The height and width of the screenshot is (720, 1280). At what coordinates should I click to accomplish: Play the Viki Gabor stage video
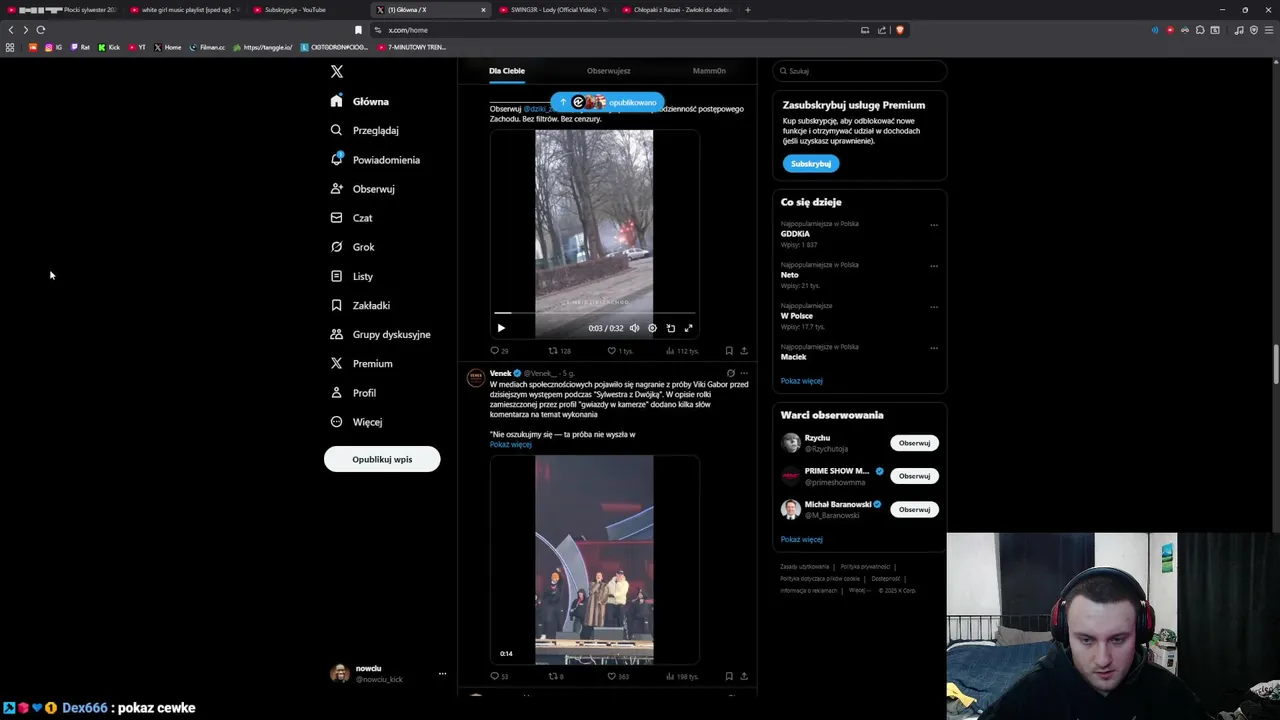point(594,560)
